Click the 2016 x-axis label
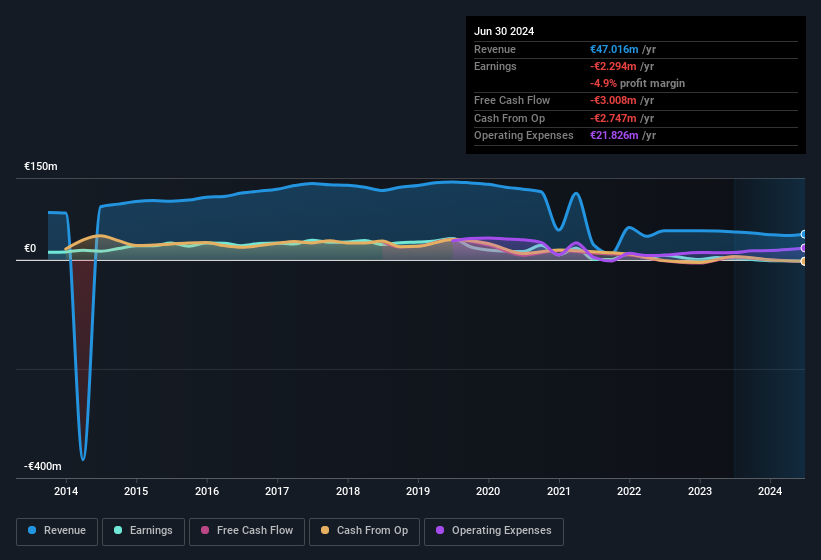Image resolution: width=821 pixels, height=560 pixels. (207, 491)
